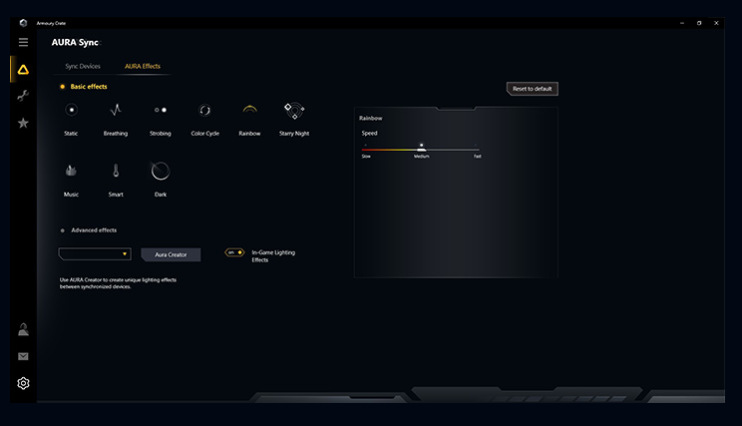Viewport: 742px width, 426px height.
Task: Select the Basic effects radio button
Action: [62, 87]
